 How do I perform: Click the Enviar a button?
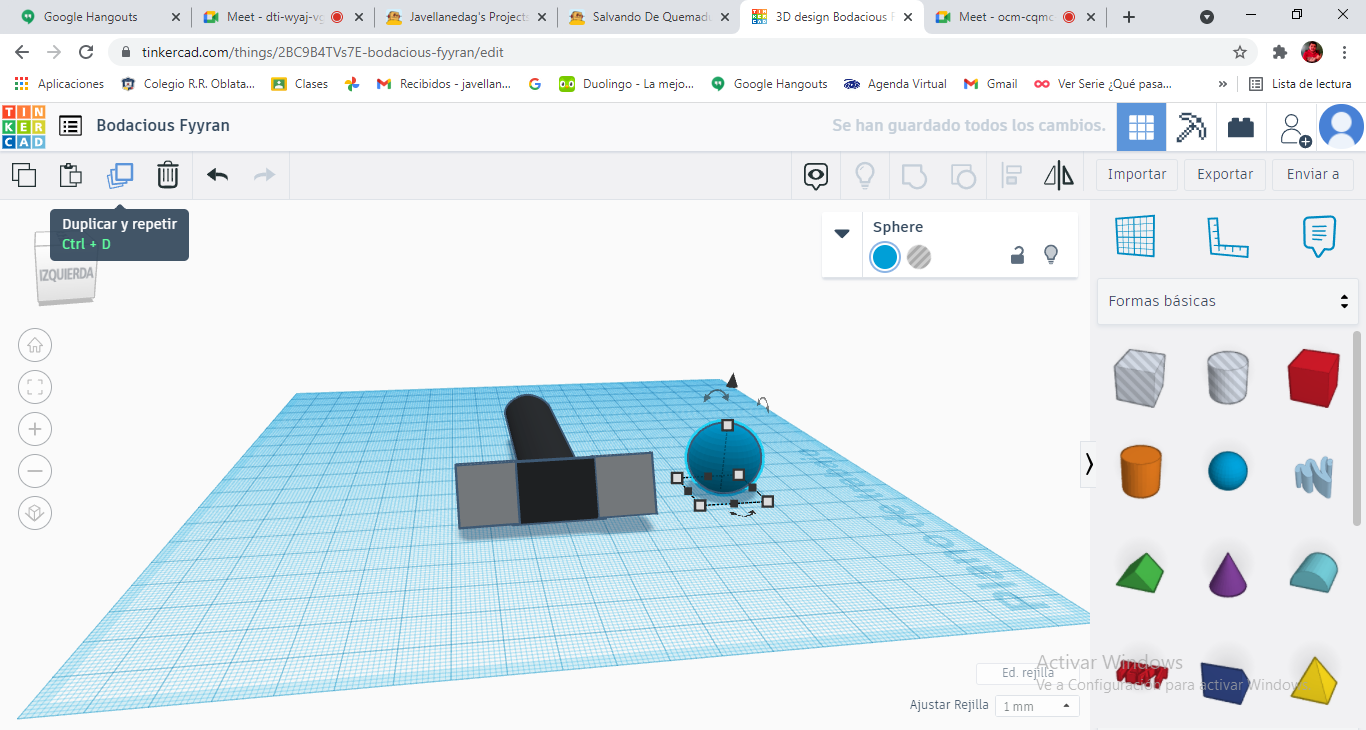[1313, 174]
